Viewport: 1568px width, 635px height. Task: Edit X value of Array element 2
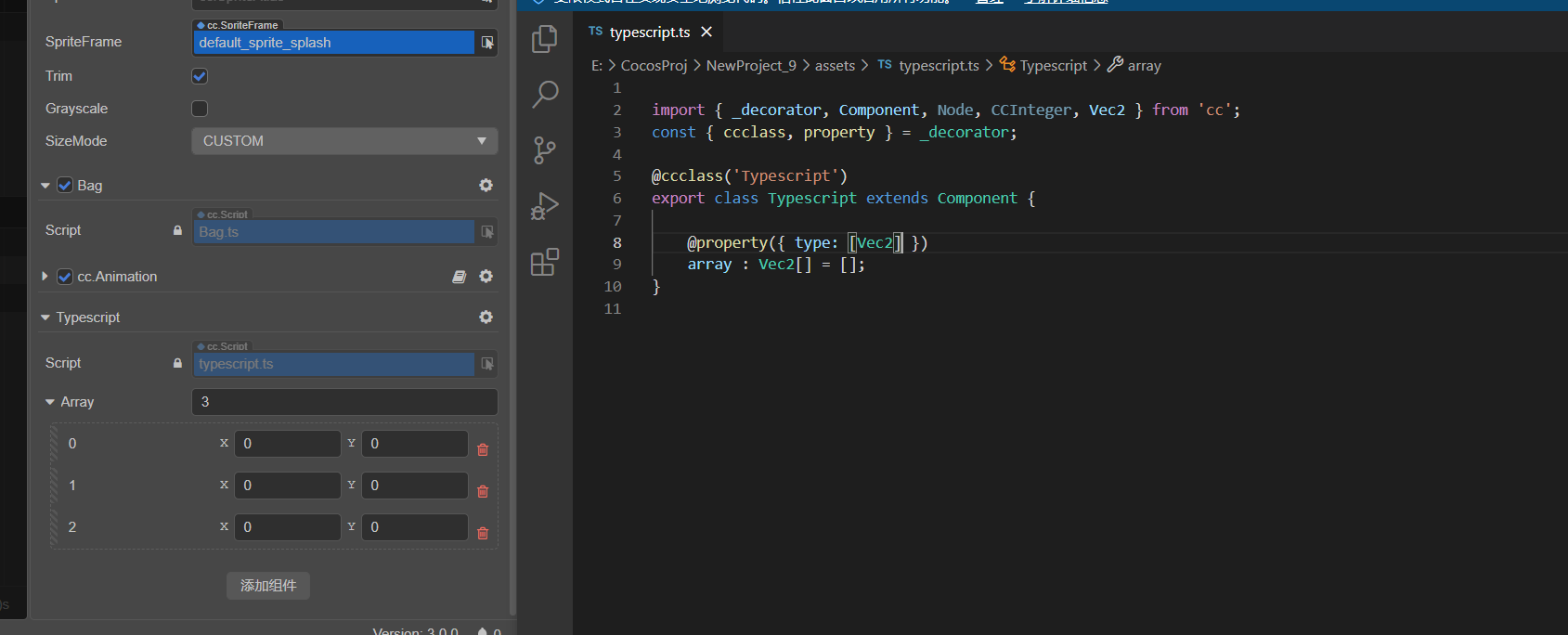288,527
